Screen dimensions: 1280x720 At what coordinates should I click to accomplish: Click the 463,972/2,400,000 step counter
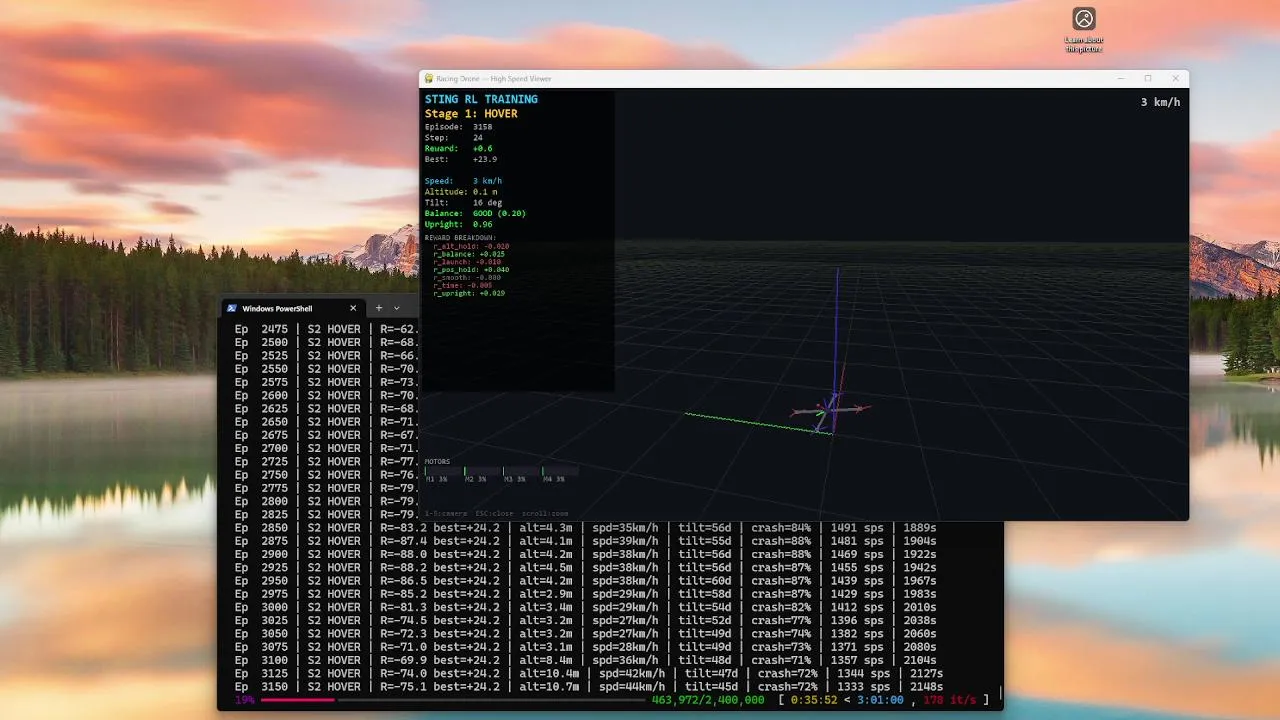pos(707,700)
